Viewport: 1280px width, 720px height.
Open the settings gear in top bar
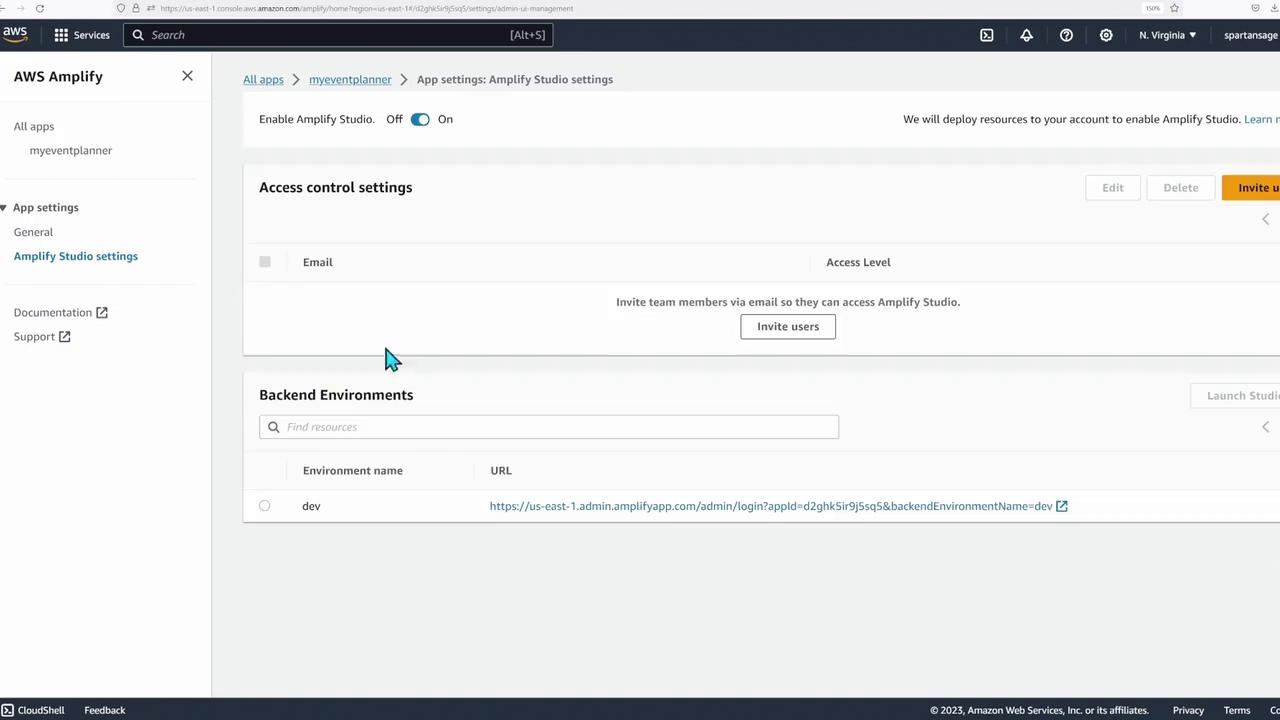[1106, 35]
